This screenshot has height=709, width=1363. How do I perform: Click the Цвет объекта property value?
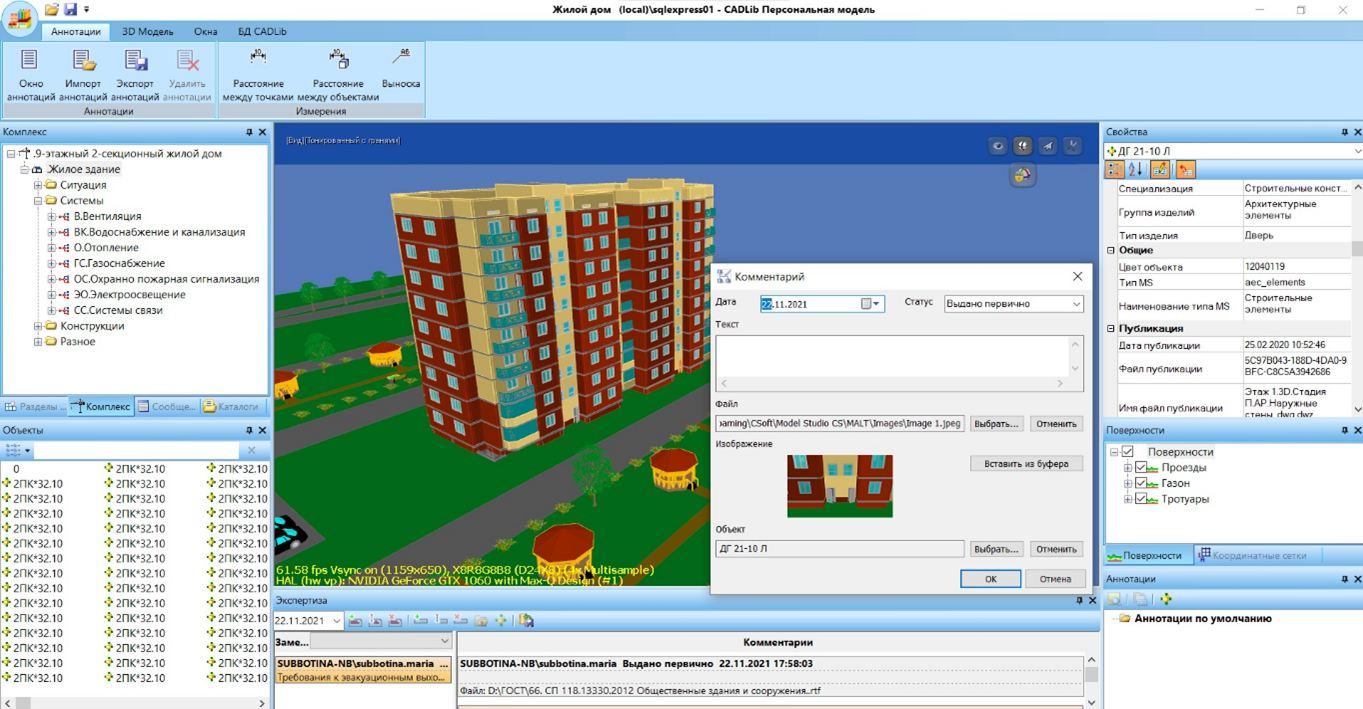click(x=1295, y=268)
